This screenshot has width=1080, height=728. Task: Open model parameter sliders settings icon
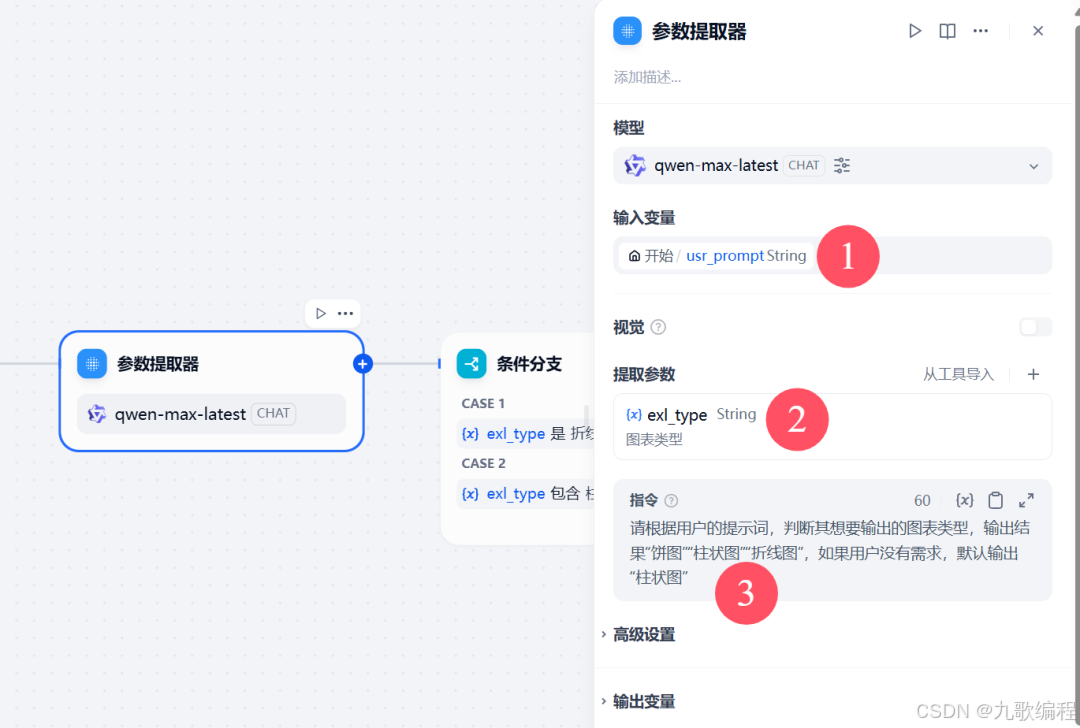(842, 165)
